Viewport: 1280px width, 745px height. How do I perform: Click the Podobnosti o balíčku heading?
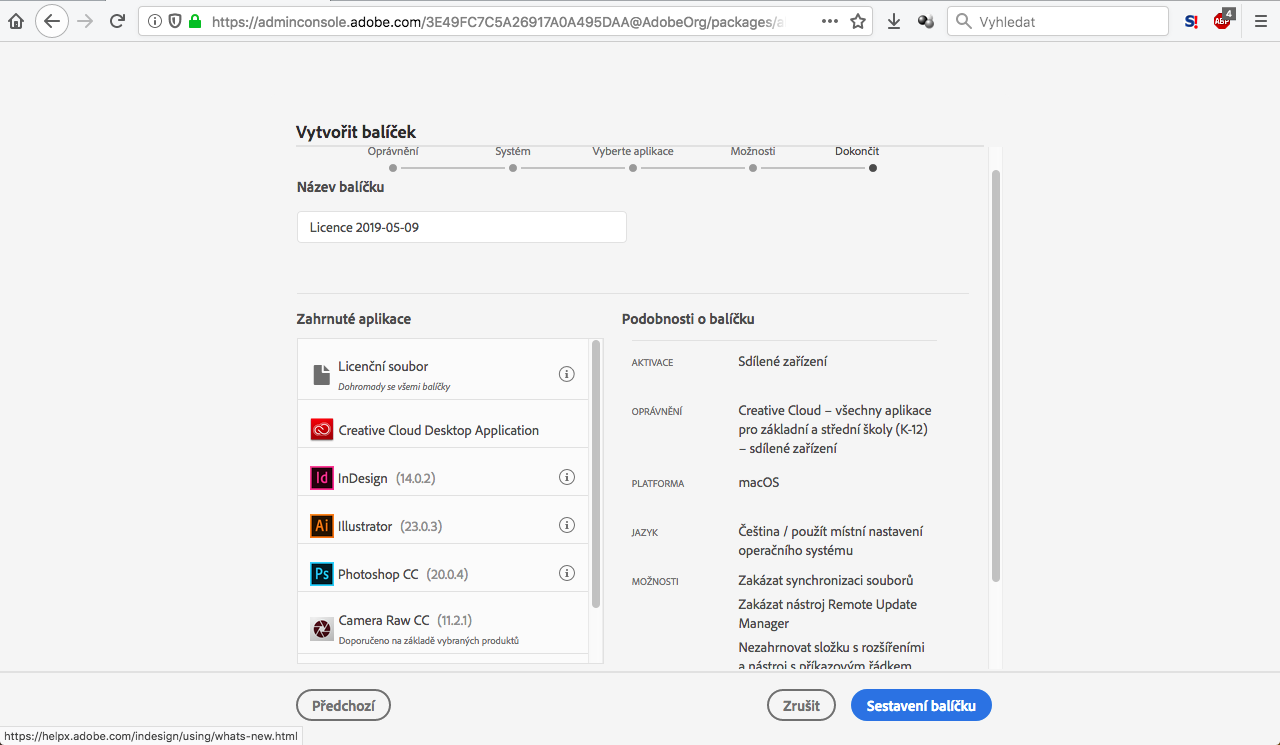click(688, 319)
